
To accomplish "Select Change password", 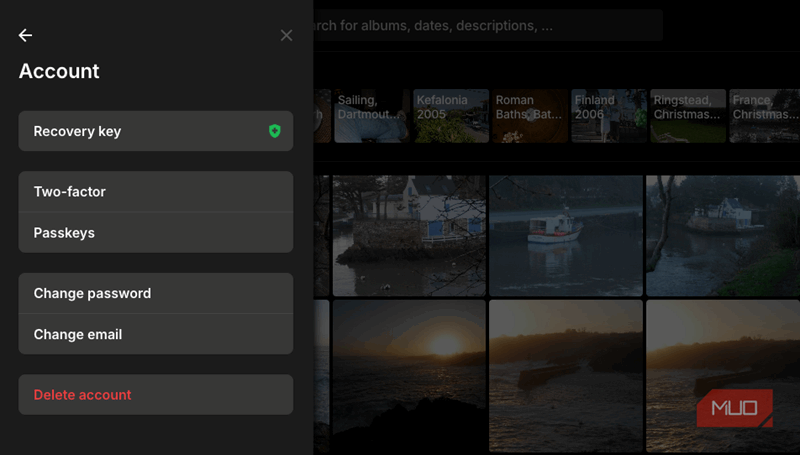I will pyautogui.click(x=155, y=294).
